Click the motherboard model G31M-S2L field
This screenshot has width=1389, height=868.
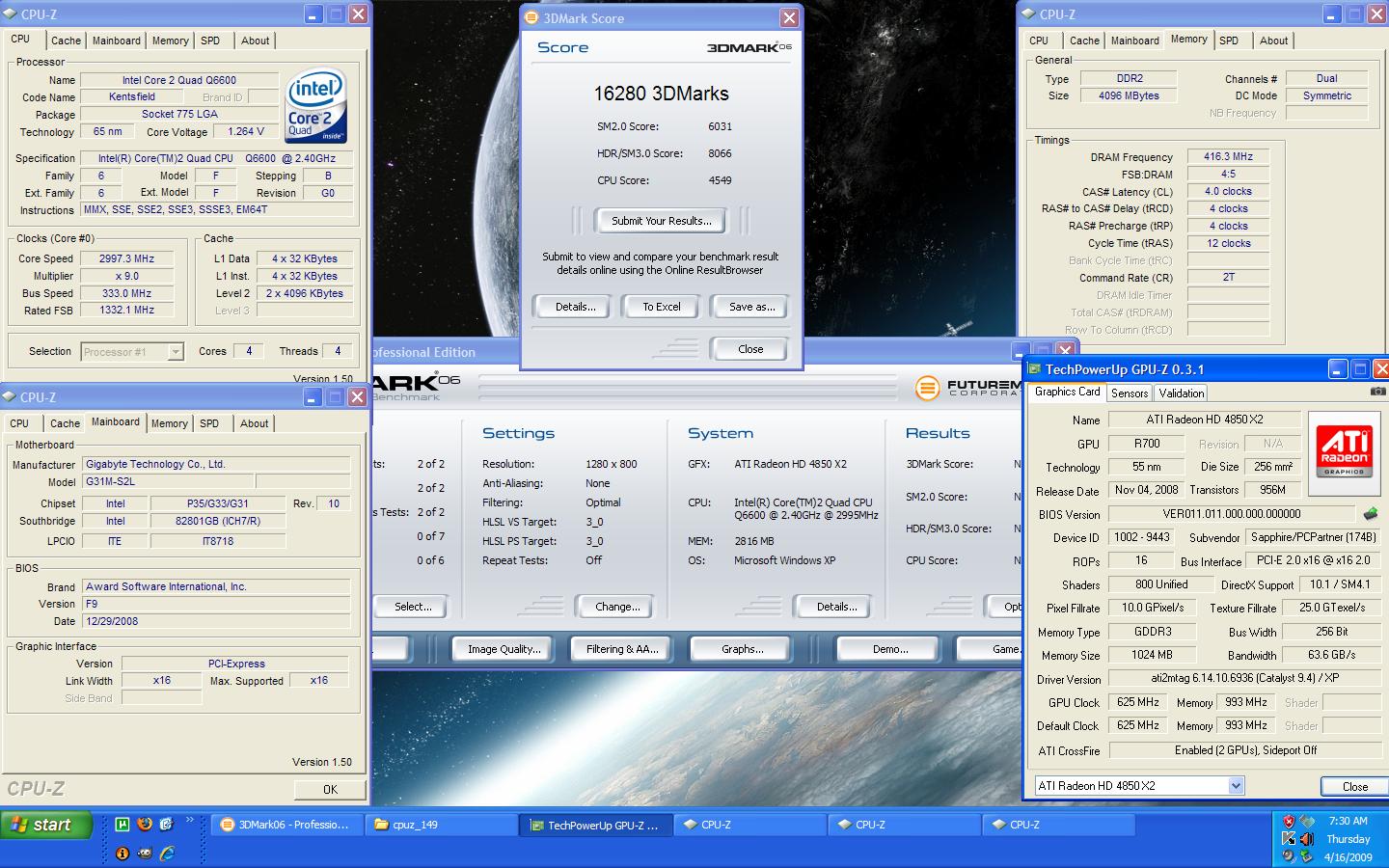pyautogui.click(x=168, y=481)
